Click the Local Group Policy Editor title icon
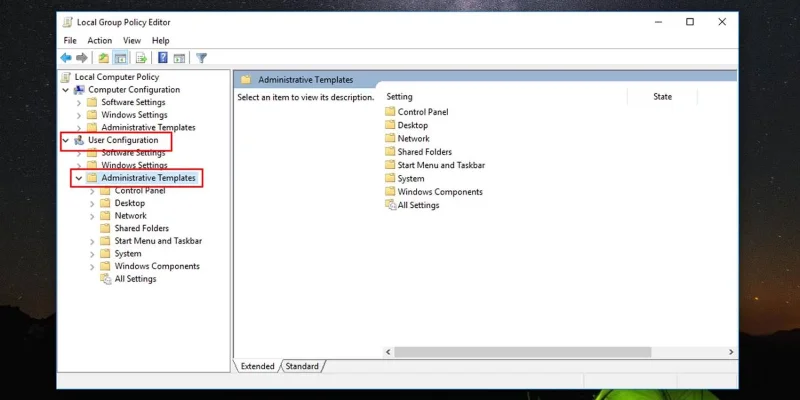Screen dimensions: 800x400 click(x=67, y=22)
